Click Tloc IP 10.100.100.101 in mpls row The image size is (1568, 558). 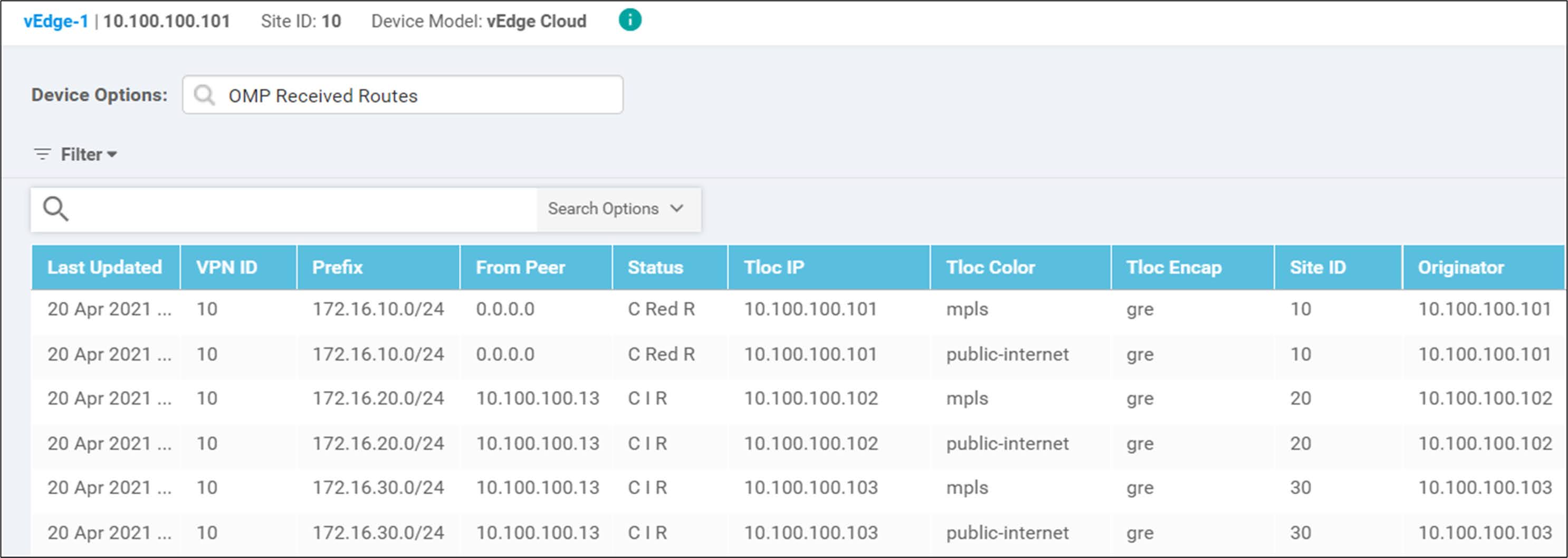(x=810, y=309)
